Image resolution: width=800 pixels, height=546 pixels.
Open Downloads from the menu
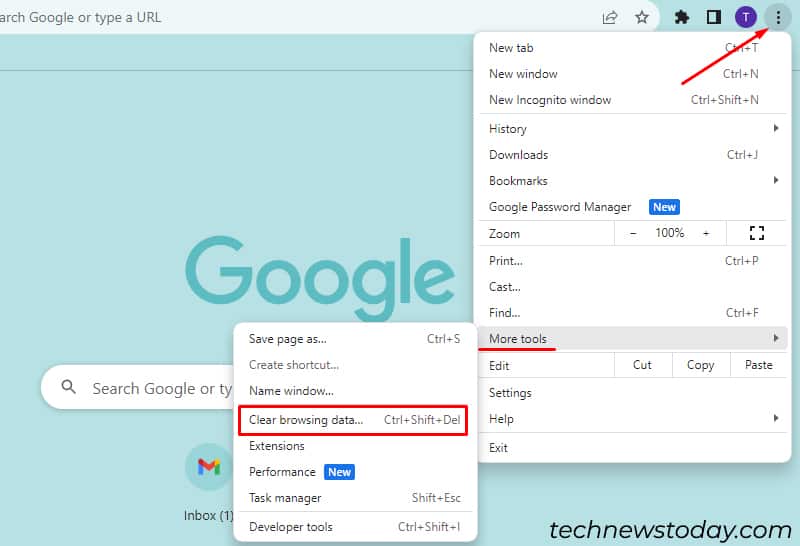[633, 155]
